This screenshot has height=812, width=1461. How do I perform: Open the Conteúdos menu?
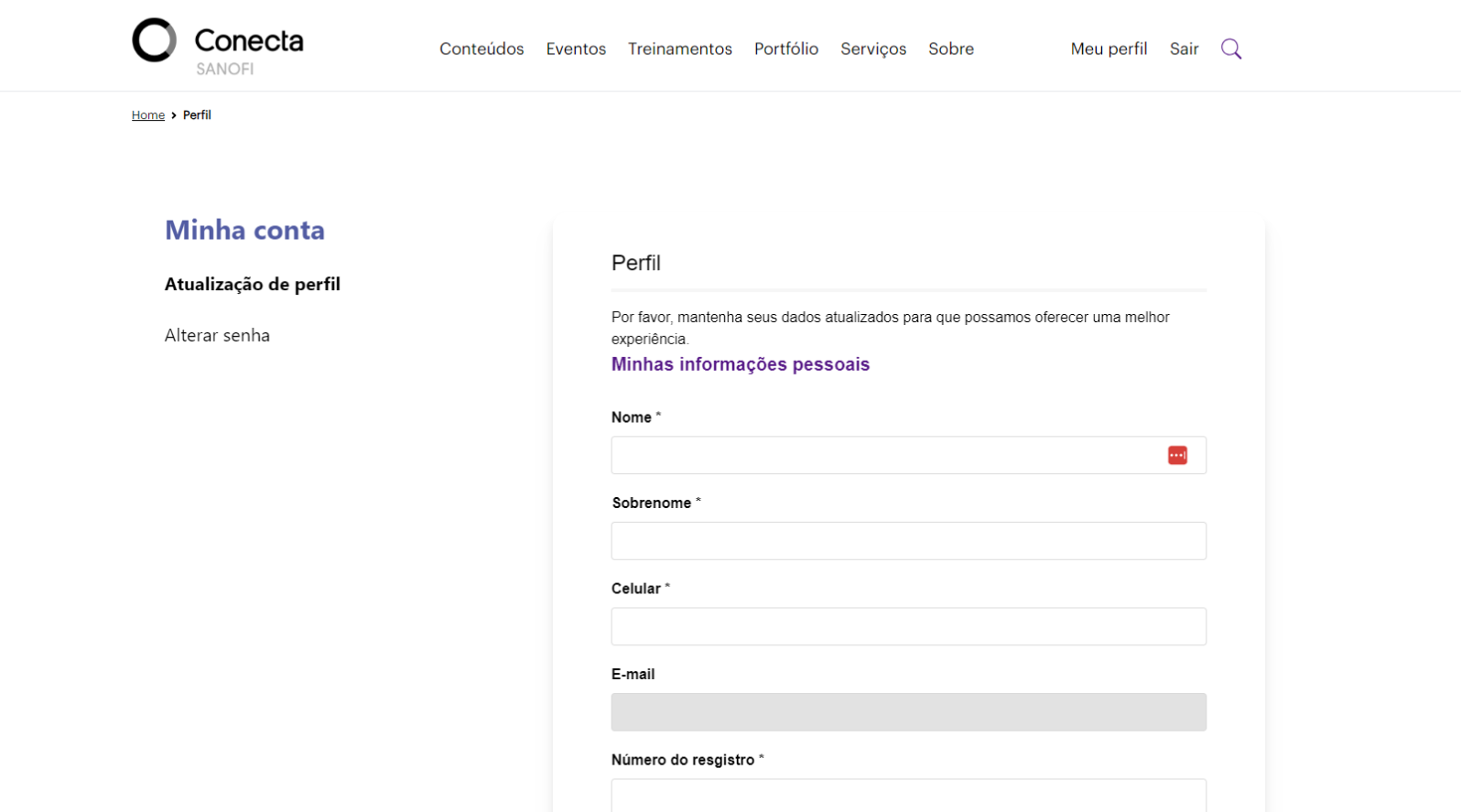(482, 49)
